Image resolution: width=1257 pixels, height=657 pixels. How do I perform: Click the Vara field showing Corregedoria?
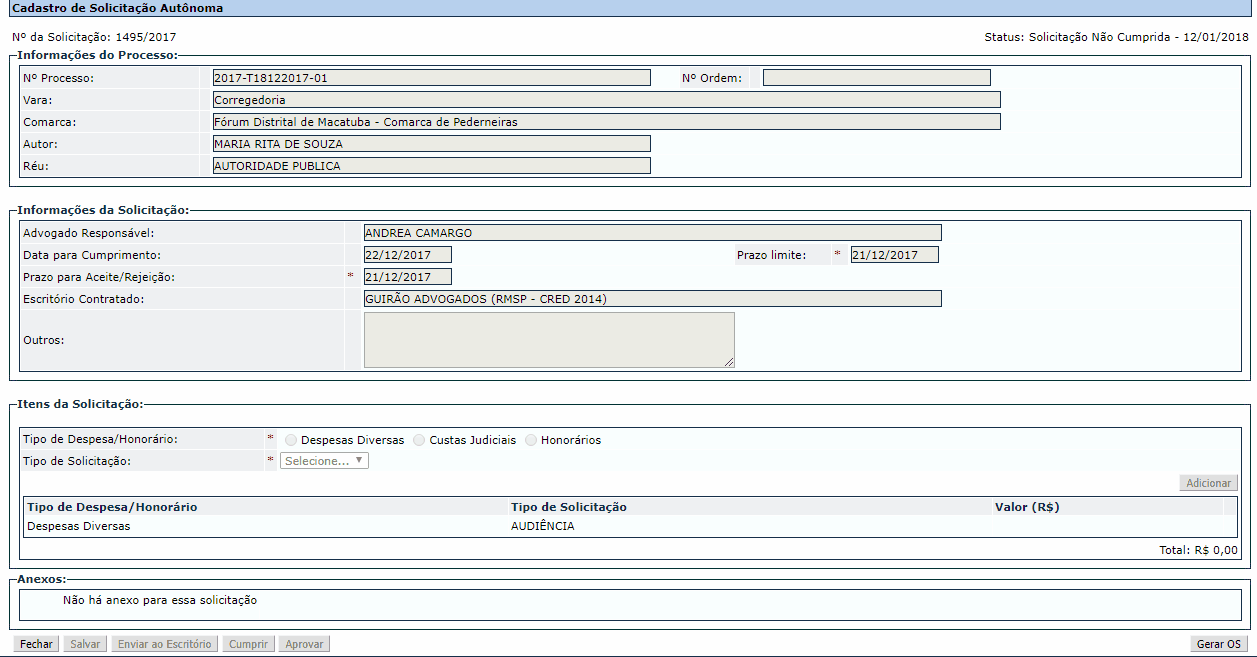click(x=606, y=100)
